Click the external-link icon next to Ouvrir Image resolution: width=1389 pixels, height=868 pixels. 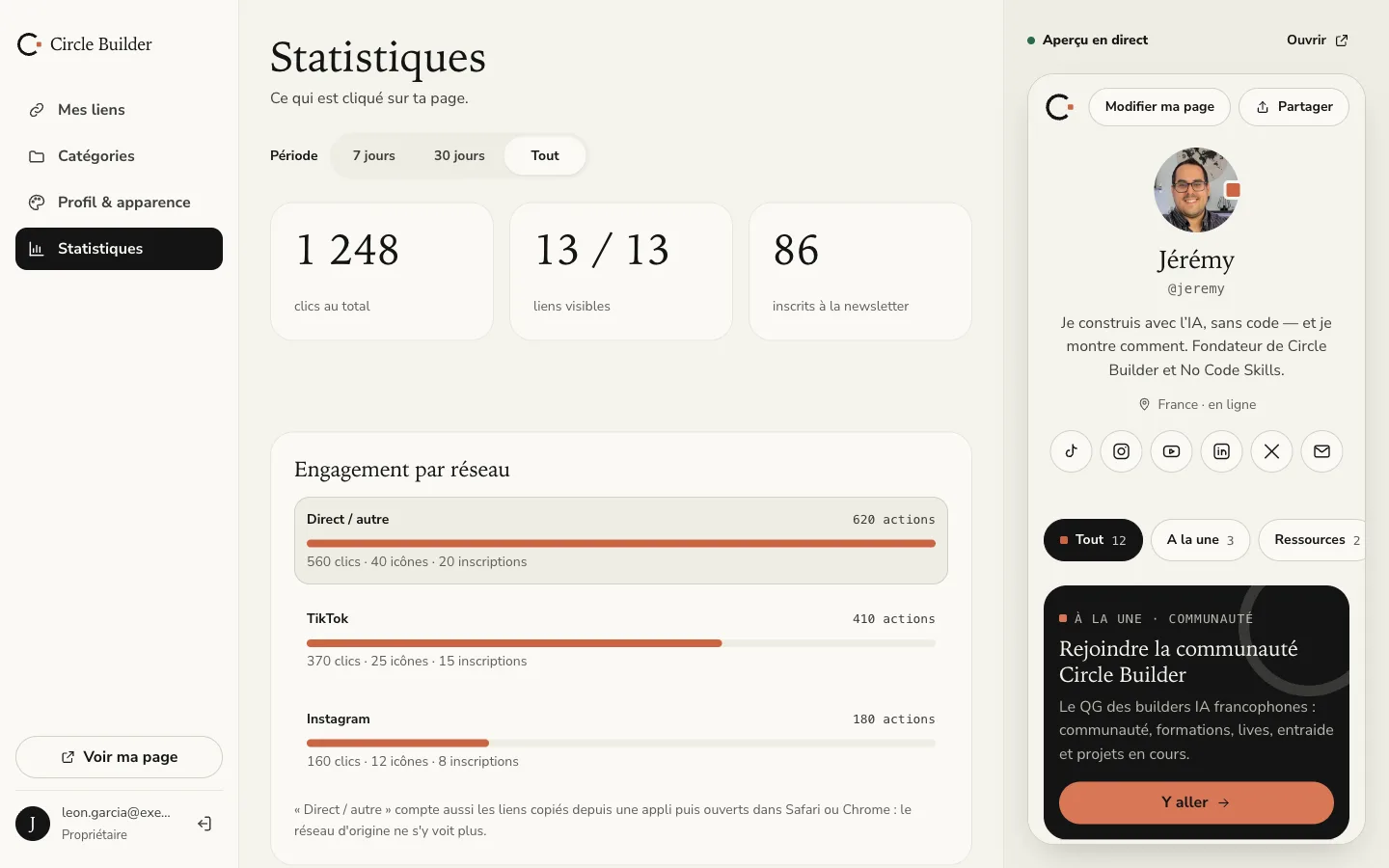[x=1342, y=40]
